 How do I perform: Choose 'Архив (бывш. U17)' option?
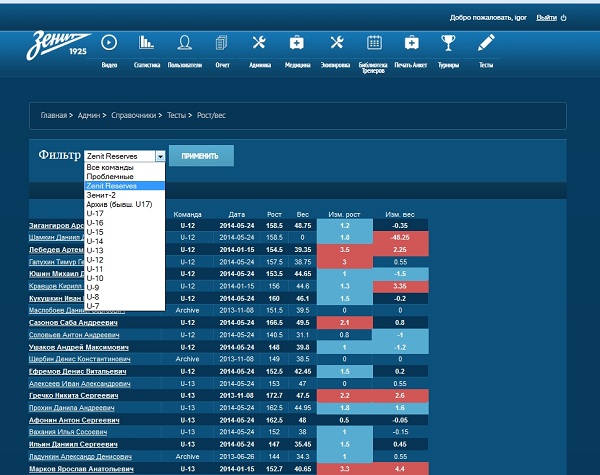coord(125,204)
